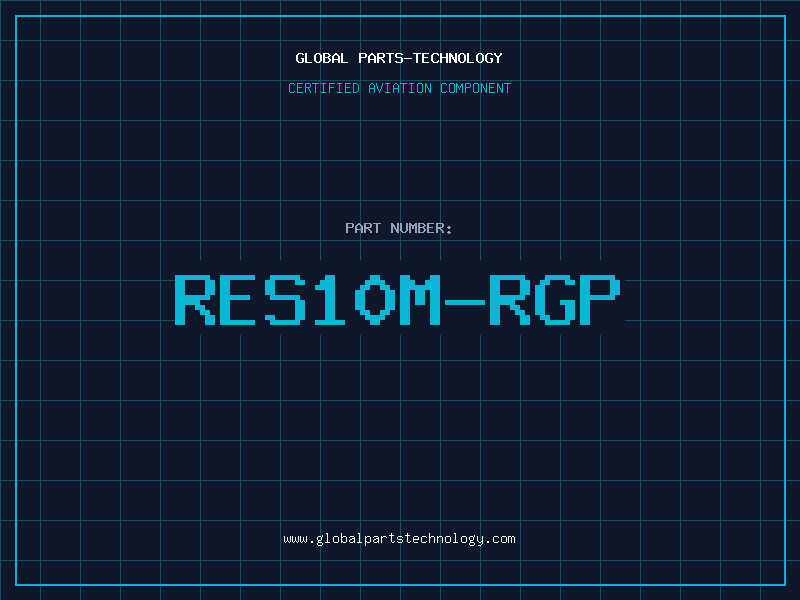Select the RES10M-RGP part number text

(397, 299)
